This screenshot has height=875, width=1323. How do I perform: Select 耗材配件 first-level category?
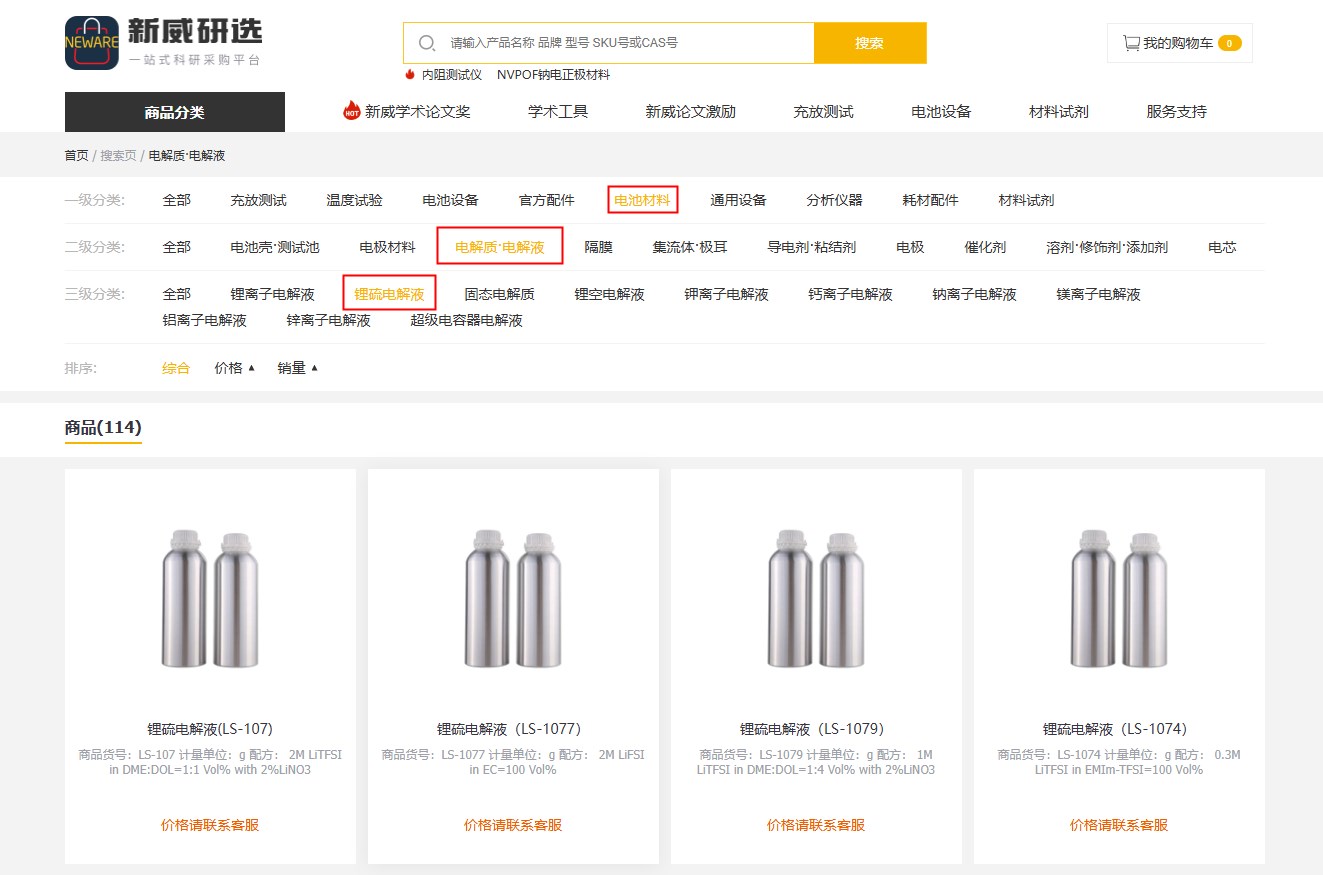(x=930, y=200)
